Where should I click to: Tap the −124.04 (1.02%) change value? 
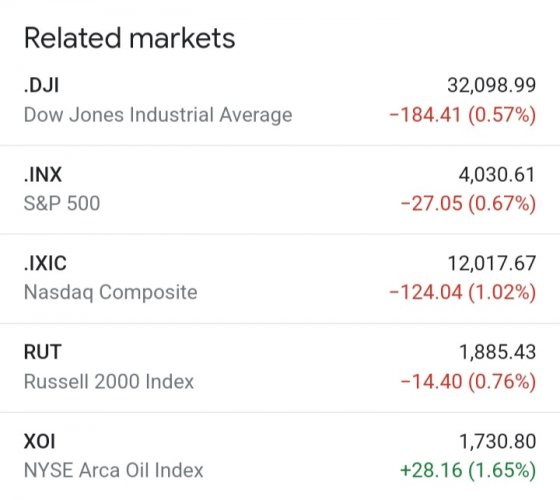(462, 292)
